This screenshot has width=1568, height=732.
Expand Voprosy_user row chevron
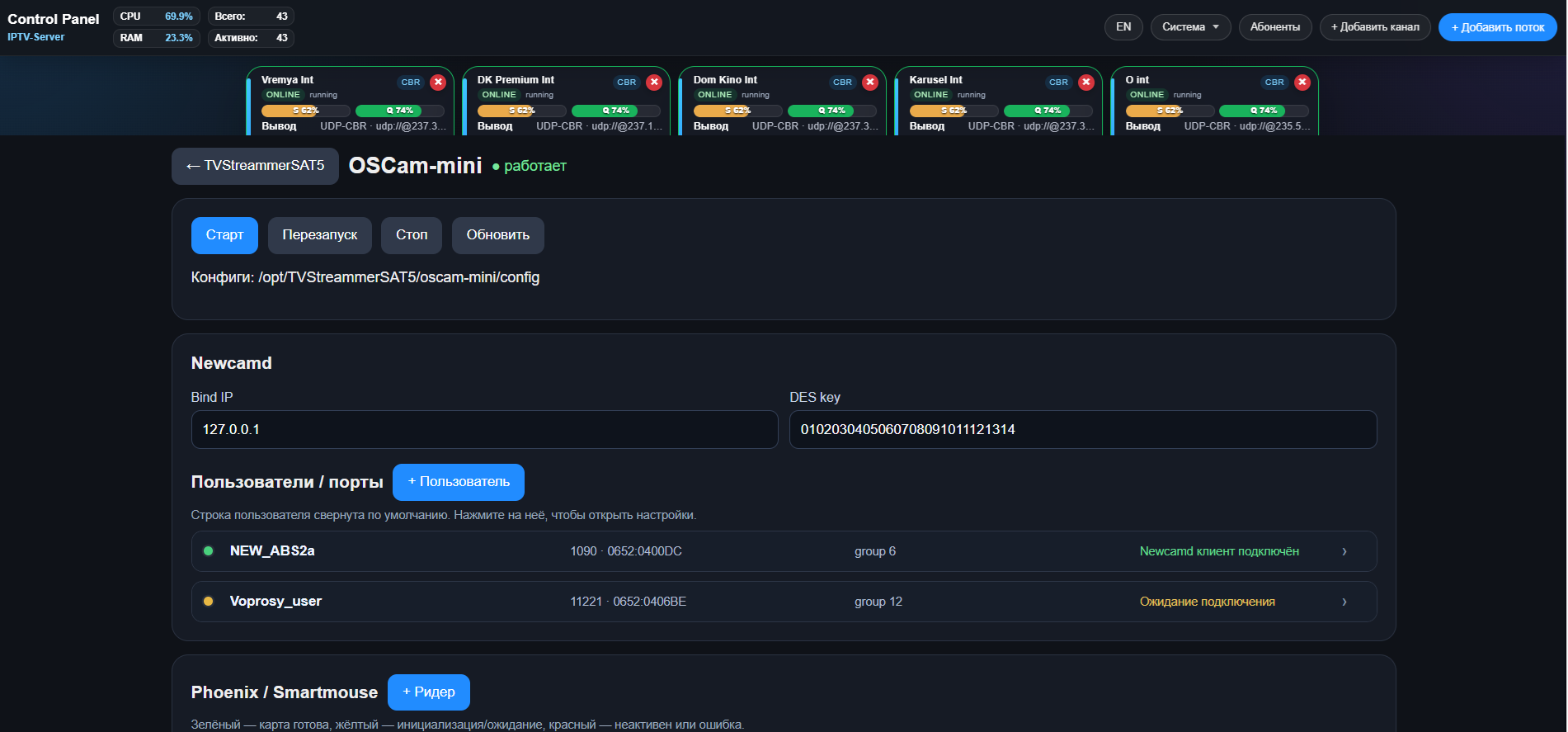click(x=1344, y=602)
